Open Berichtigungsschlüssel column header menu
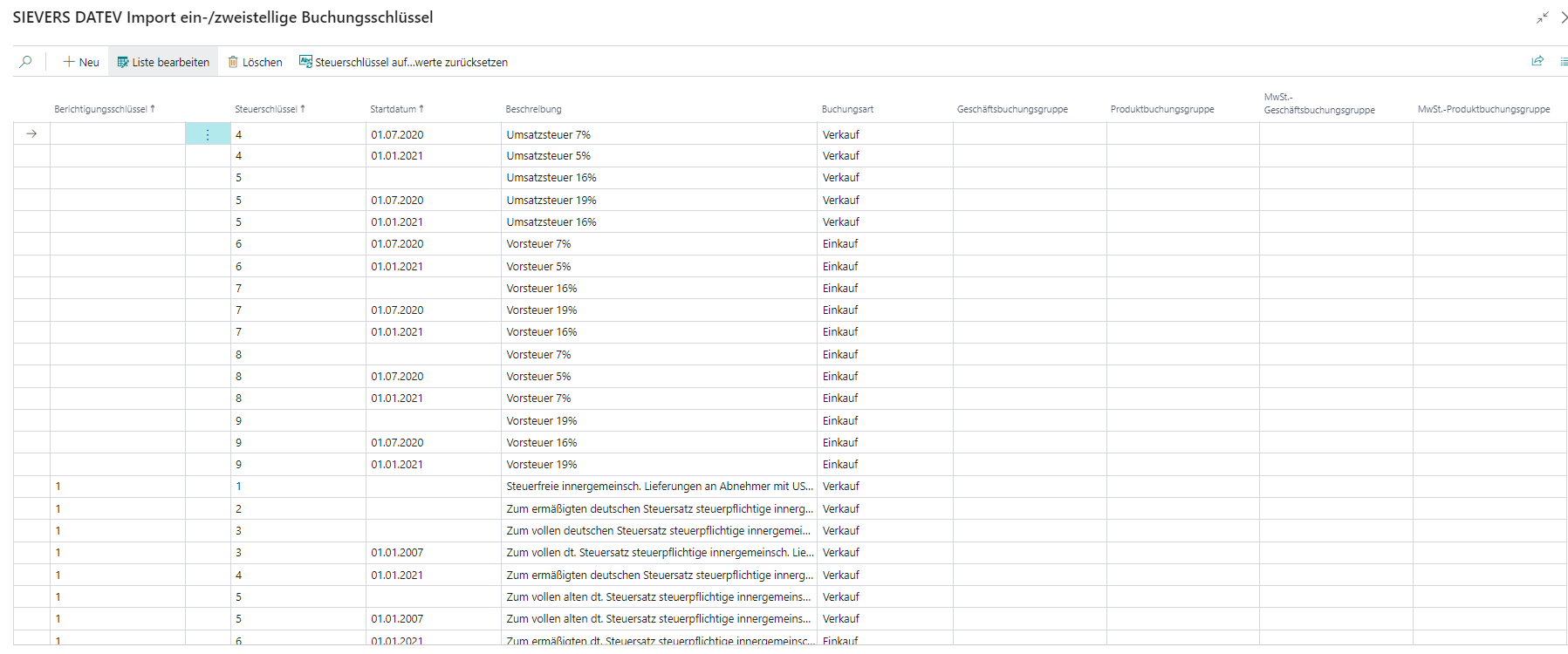The width and height of the screenshot is (1568, 654). coord(104,109)
